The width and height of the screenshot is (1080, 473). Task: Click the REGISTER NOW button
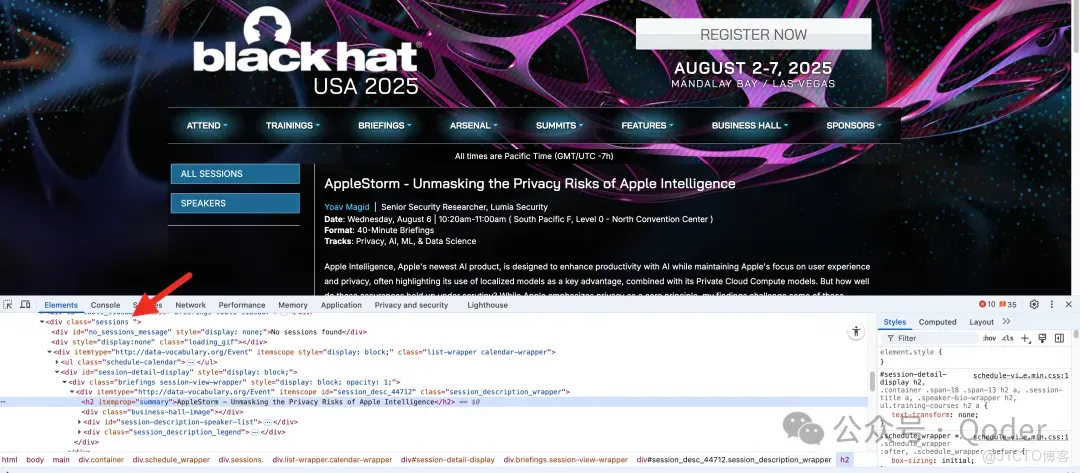(x=754, y=34)
